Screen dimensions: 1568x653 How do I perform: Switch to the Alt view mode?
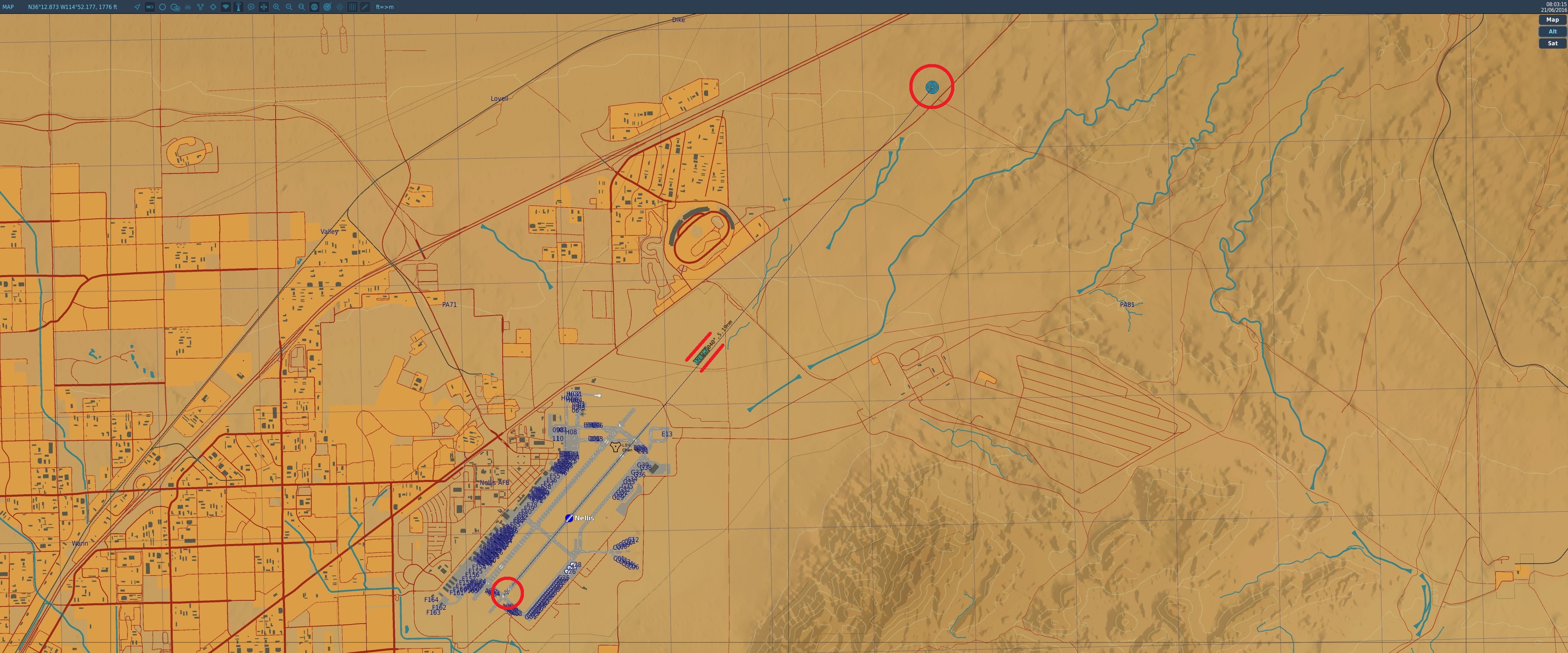tap(1552, 31)
